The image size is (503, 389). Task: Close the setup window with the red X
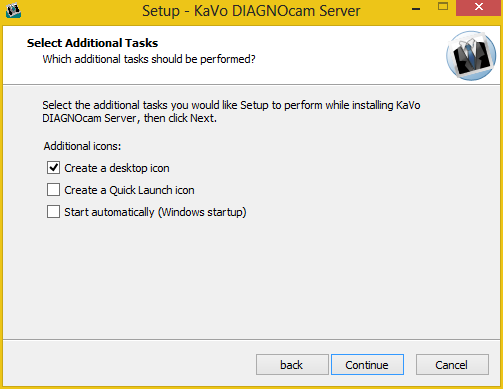click(479, 7)
